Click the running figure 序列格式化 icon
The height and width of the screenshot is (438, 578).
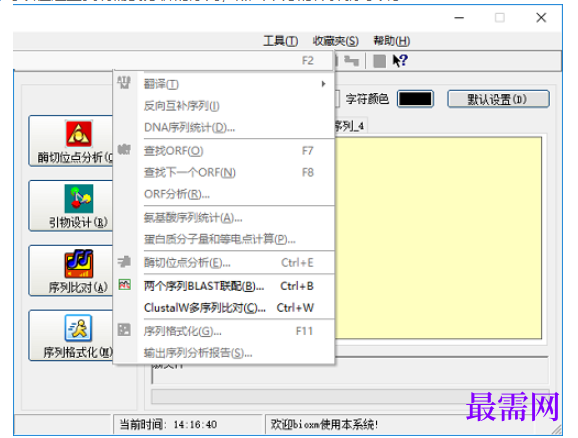78,328
